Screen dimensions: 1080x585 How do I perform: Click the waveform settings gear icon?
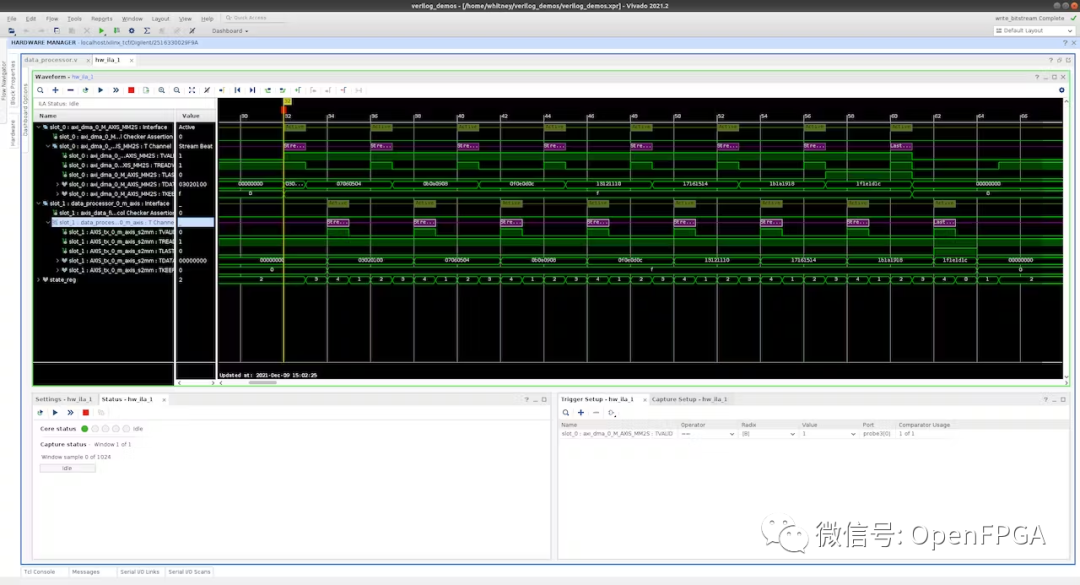coord(1062,90)
